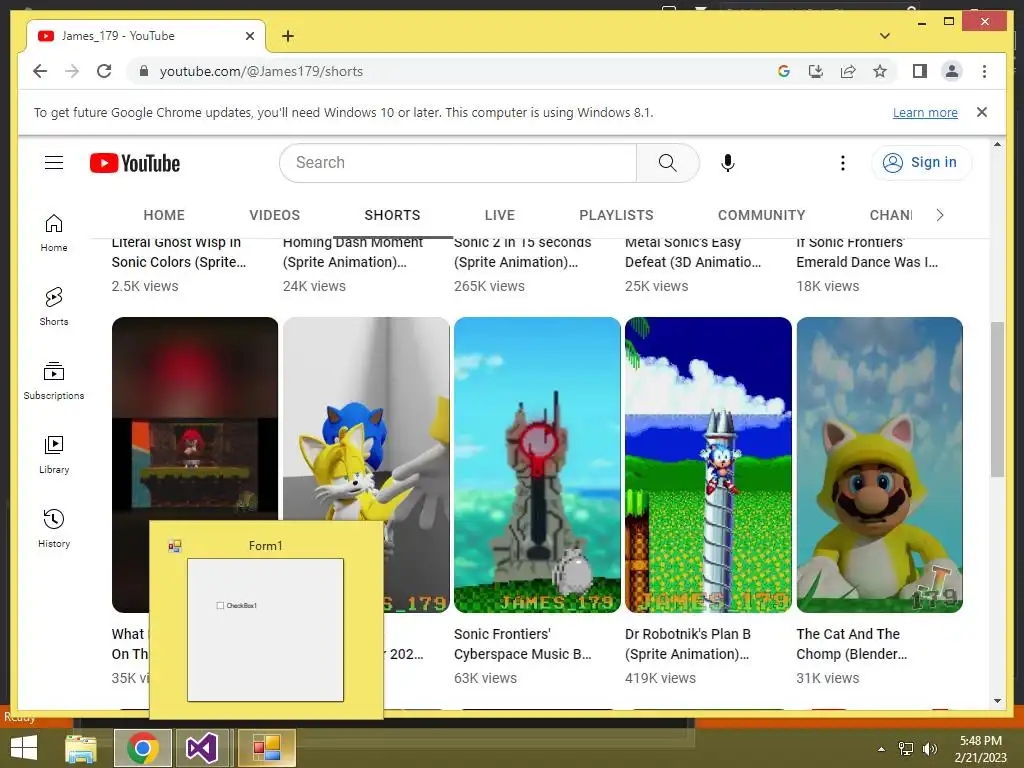Switch to the COMMUNITY channel tab

[x=761, y=216]
